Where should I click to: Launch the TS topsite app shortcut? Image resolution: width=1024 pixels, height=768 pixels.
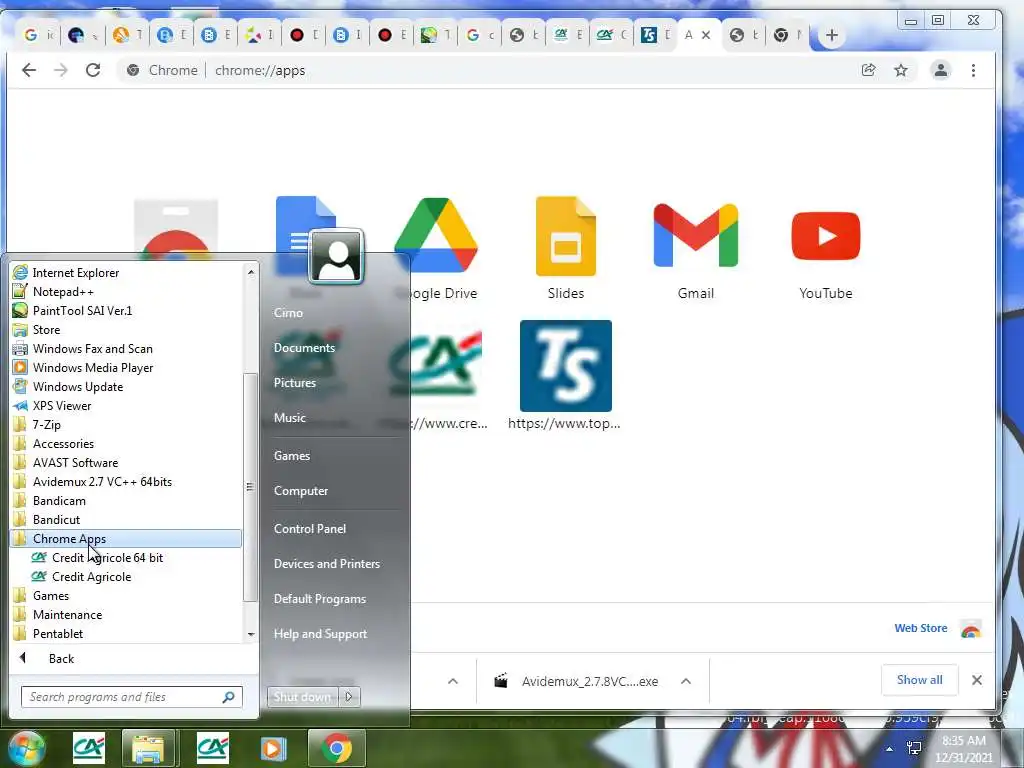coord(566,366)
